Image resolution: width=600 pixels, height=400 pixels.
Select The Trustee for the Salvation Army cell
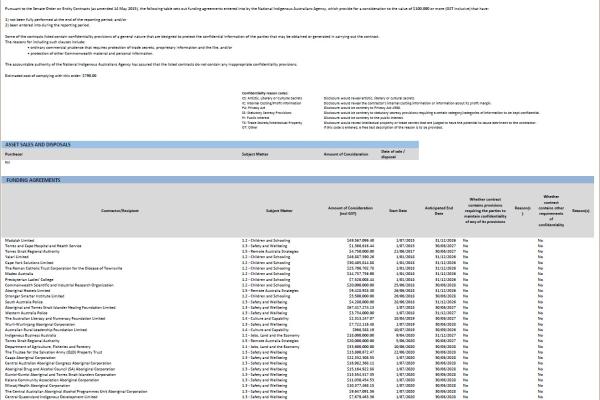tap(53, 352)
